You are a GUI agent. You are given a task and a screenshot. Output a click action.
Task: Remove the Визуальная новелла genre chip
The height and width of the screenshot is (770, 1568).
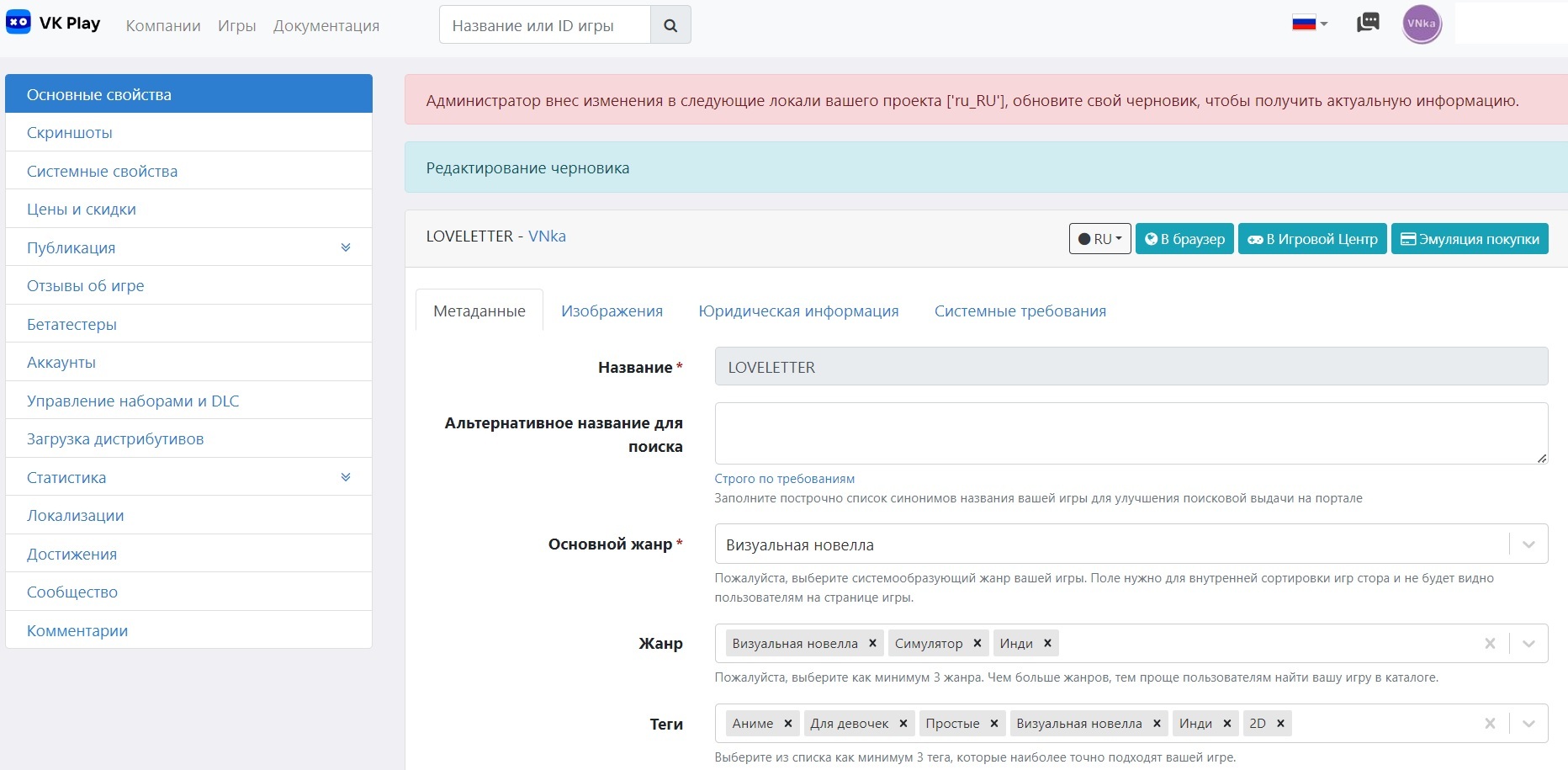click(x=872, y=644)
